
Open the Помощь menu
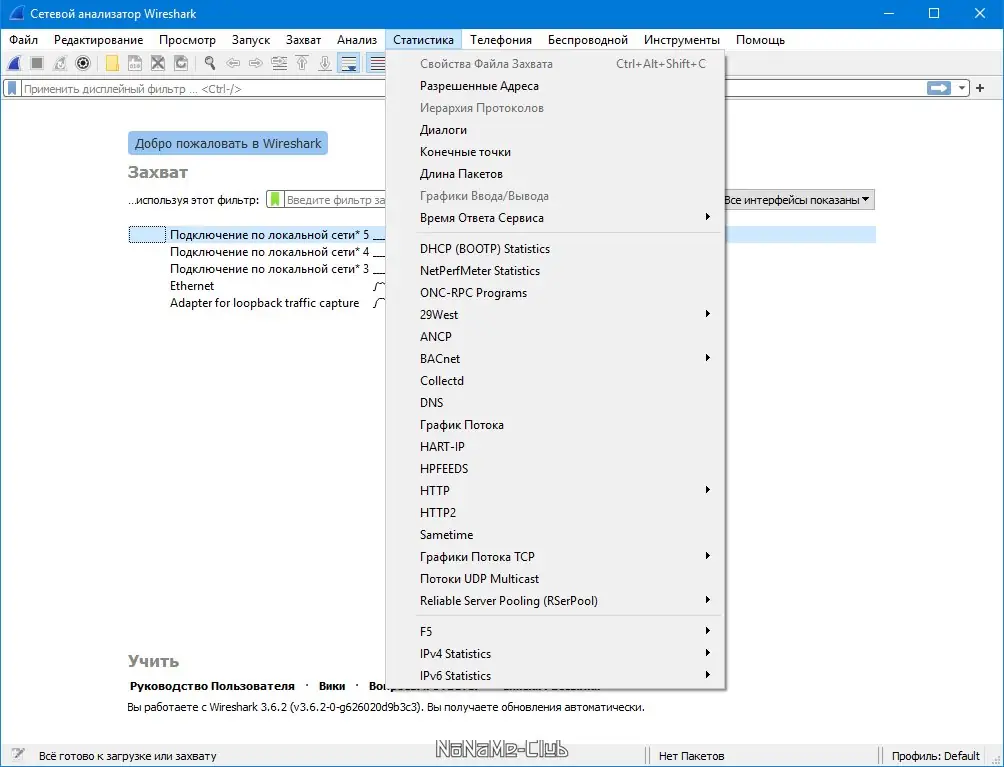click(x=760, y=40)
